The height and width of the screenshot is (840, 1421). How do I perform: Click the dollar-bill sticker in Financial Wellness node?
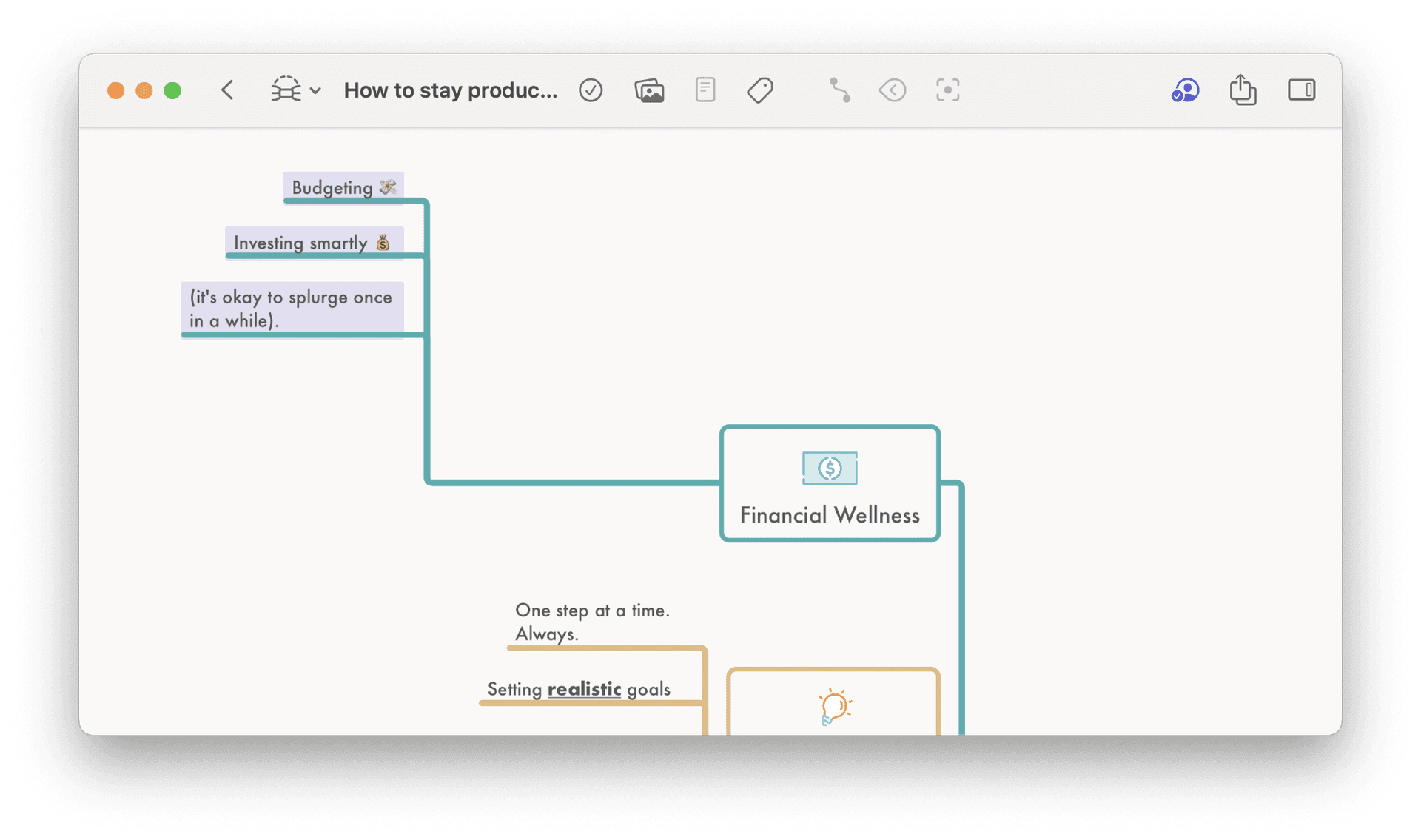(829, 468)
